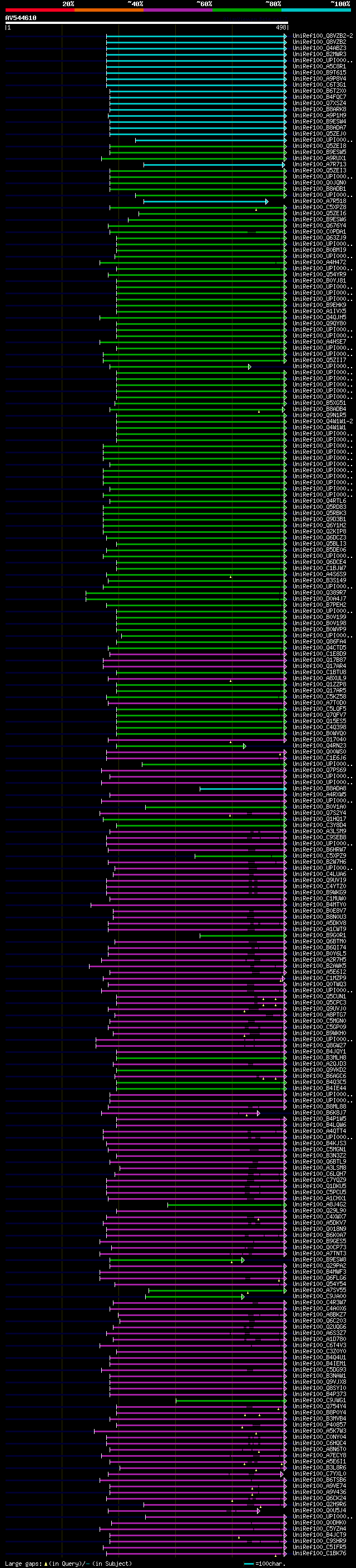Viewport: 356px width, 1568px height.
Task: Select the UniRef100_B7PEH2 label
Action: [x=319, y=605]
